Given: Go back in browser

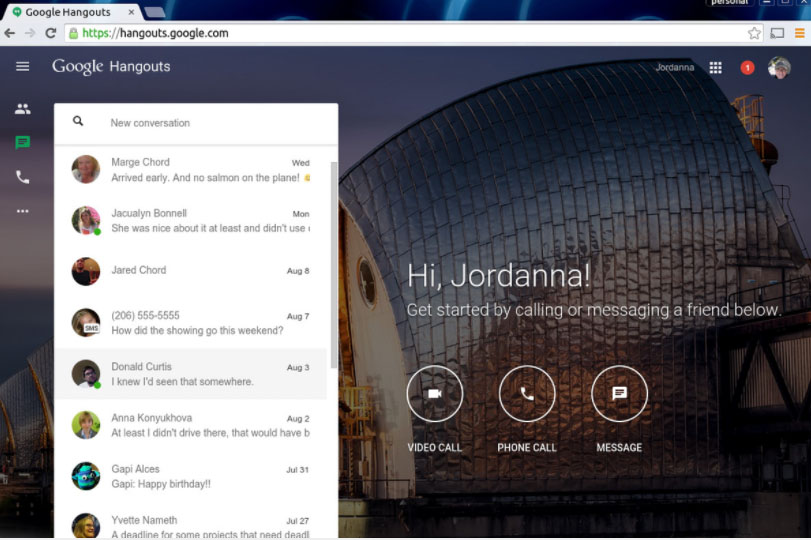Looking at the screenshot, I should (x=10, y=33).
